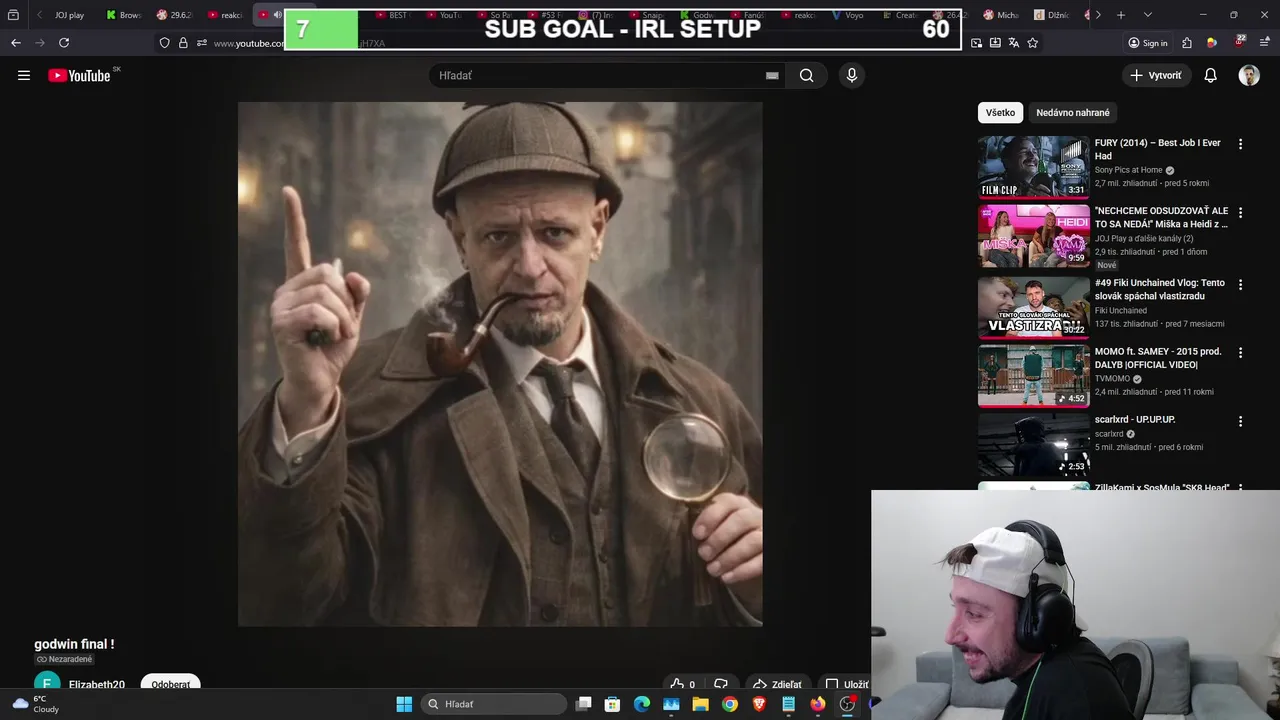Open File Explorer from taskbar
Image resolution: width=1280 pixels, height=720 pixels.
point(700,704)
